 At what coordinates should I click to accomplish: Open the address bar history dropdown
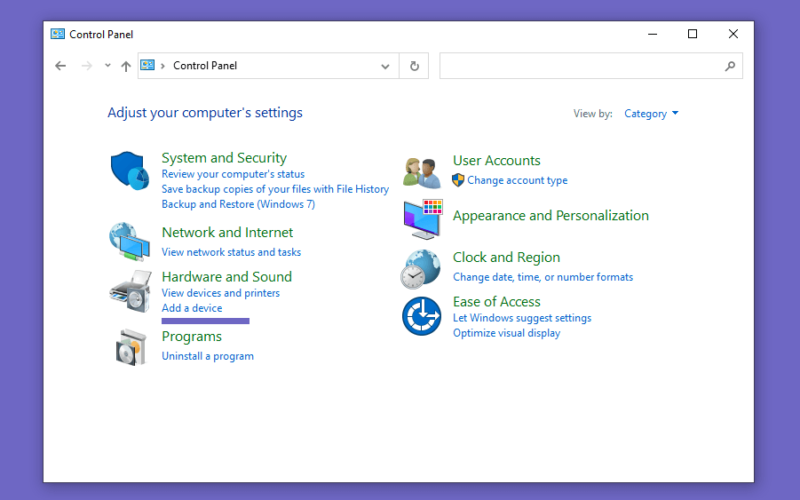(x=385, y=66)
